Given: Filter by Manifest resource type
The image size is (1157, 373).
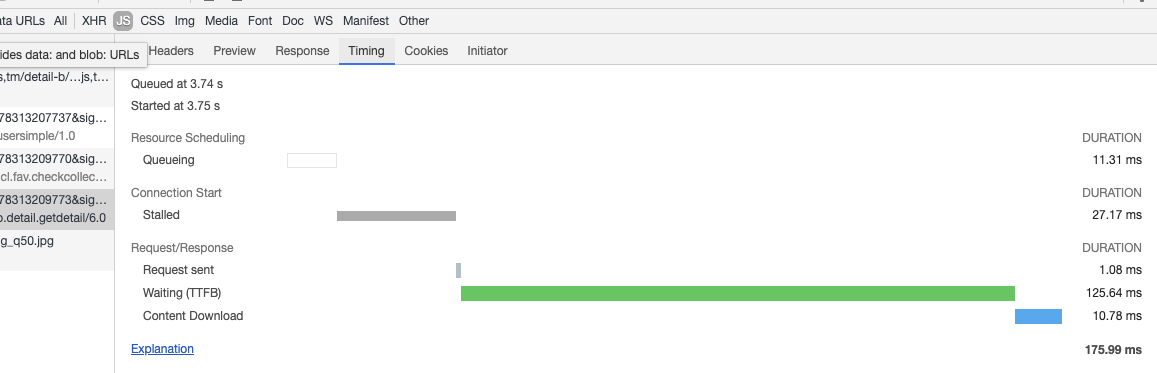Looking at the screenshot, I should point(365,21).
